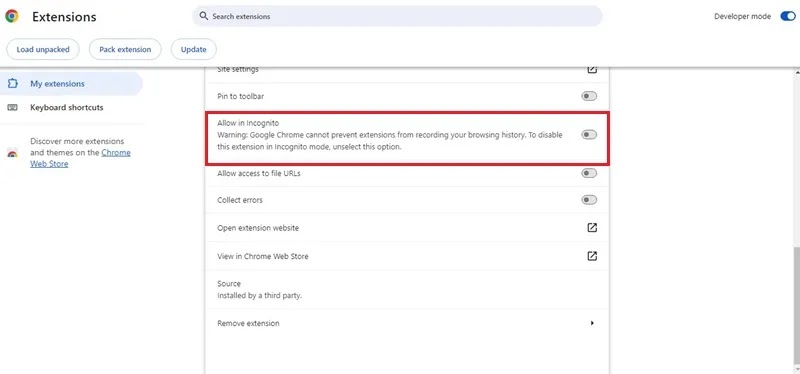Toggle Allow access to file URLs

click(589, 173)
